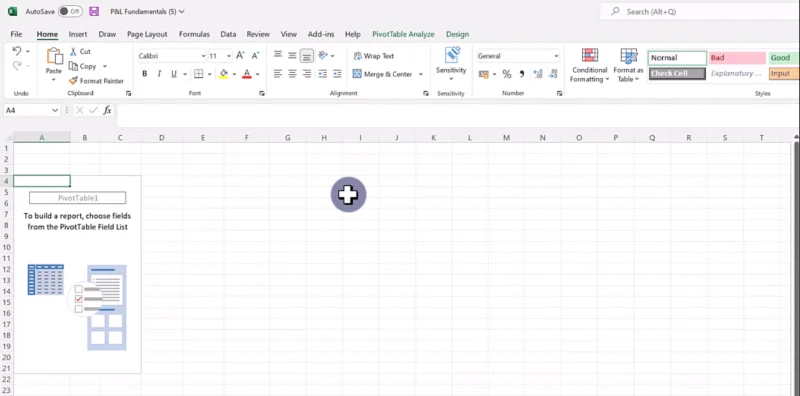Click the Save icon in title bar
The width and height of the screenshot is (800, 396).
coord(94,11)
